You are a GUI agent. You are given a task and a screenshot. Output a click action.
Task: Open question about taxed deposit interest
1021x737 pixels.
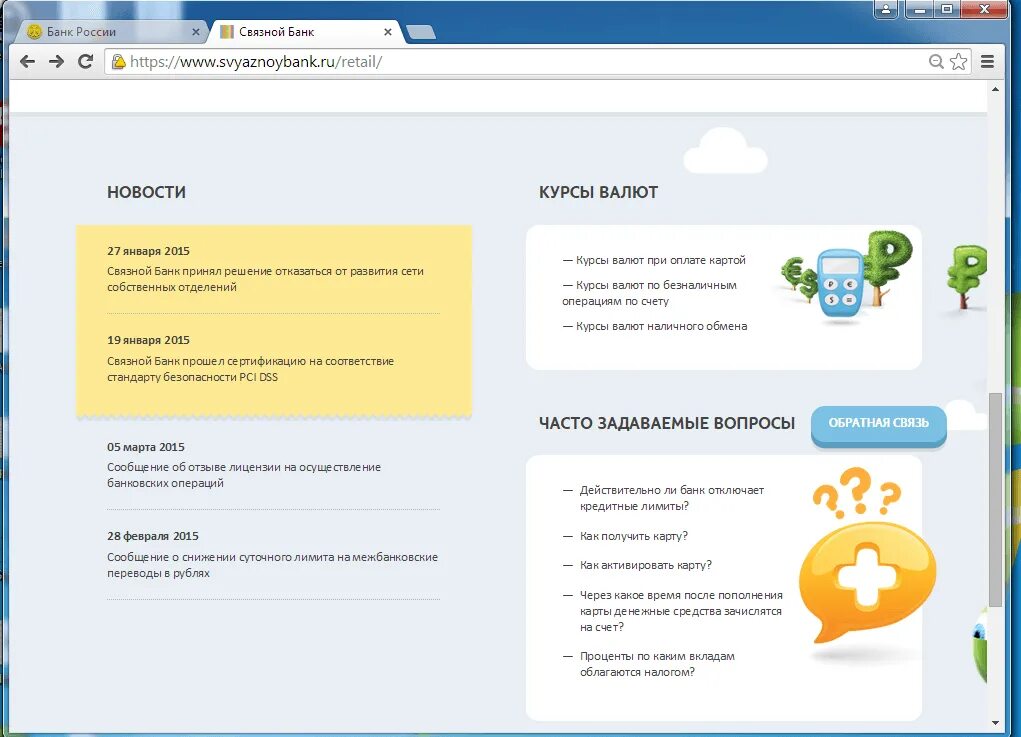pyautogui.click(x=657, y=664)
